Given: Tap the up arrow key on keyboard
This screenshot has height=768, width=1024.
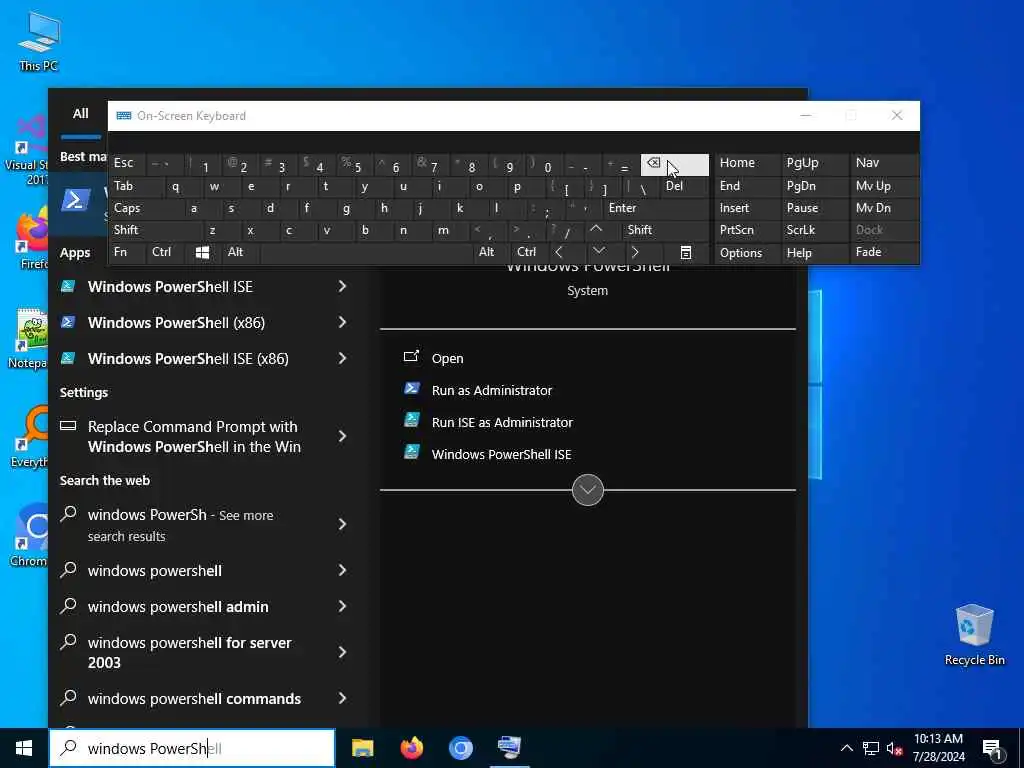Looking at the screenshot, I should click(x=596, y=230).
